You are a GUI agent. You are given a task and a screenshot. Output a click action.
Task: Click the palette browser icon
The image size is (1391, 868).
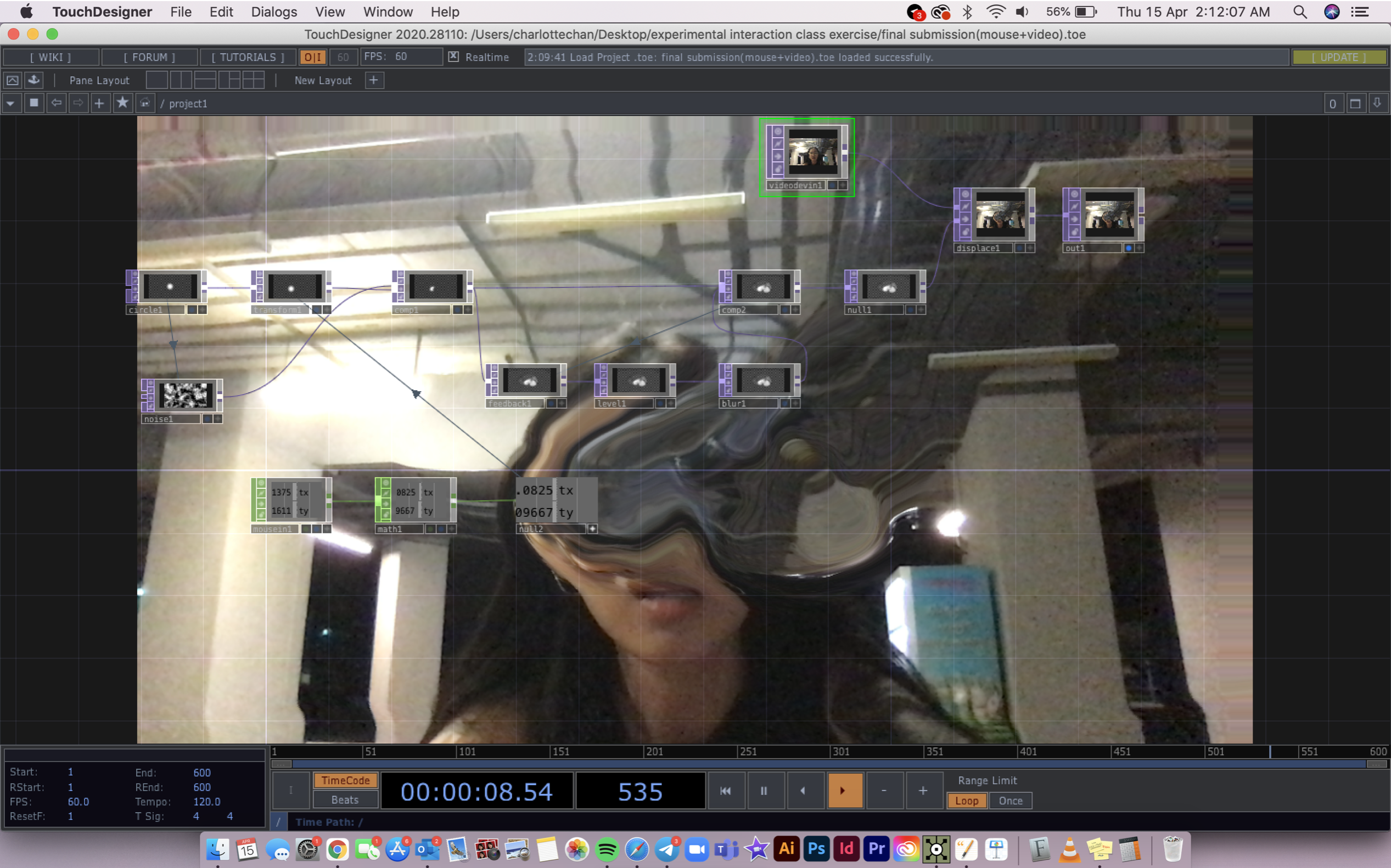(13, 80)
